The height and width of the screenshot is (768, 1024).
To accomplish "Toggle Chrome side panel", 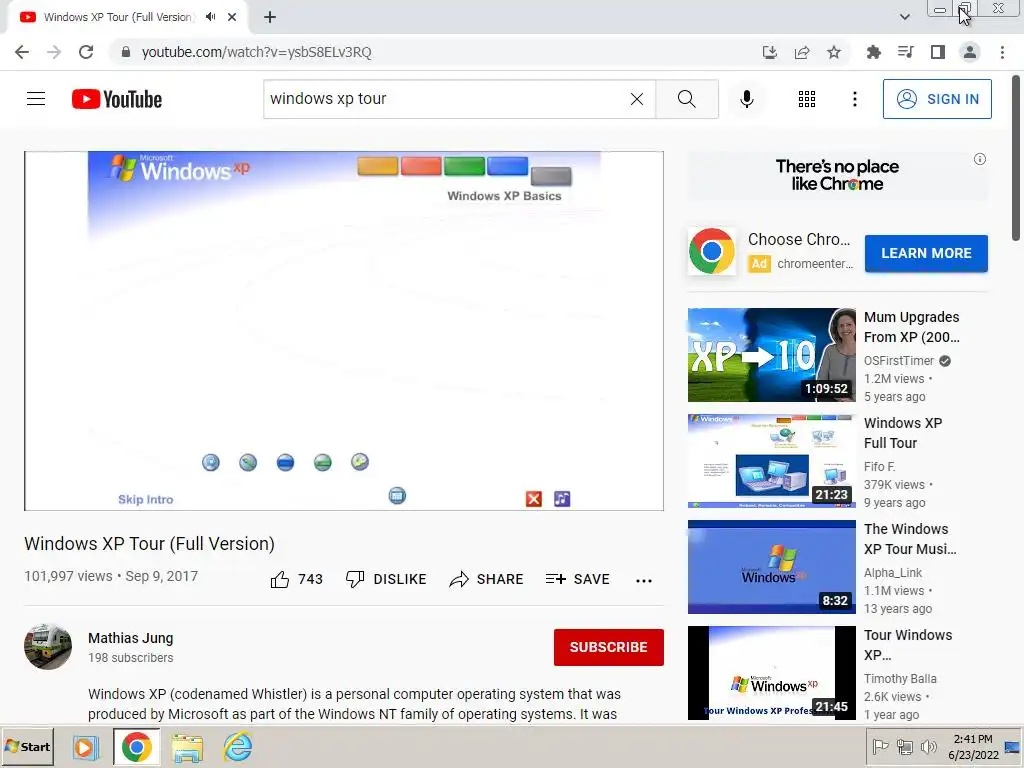I will coord(938,52).
